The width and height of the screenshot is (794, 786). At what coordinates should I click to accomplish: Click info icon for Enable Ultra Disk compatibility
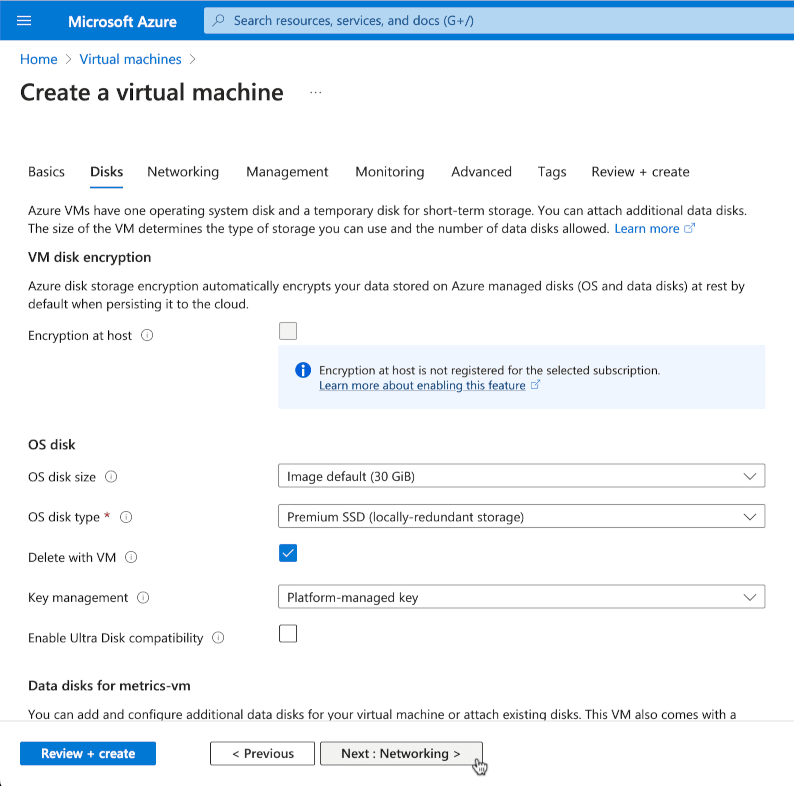point(218,638)
